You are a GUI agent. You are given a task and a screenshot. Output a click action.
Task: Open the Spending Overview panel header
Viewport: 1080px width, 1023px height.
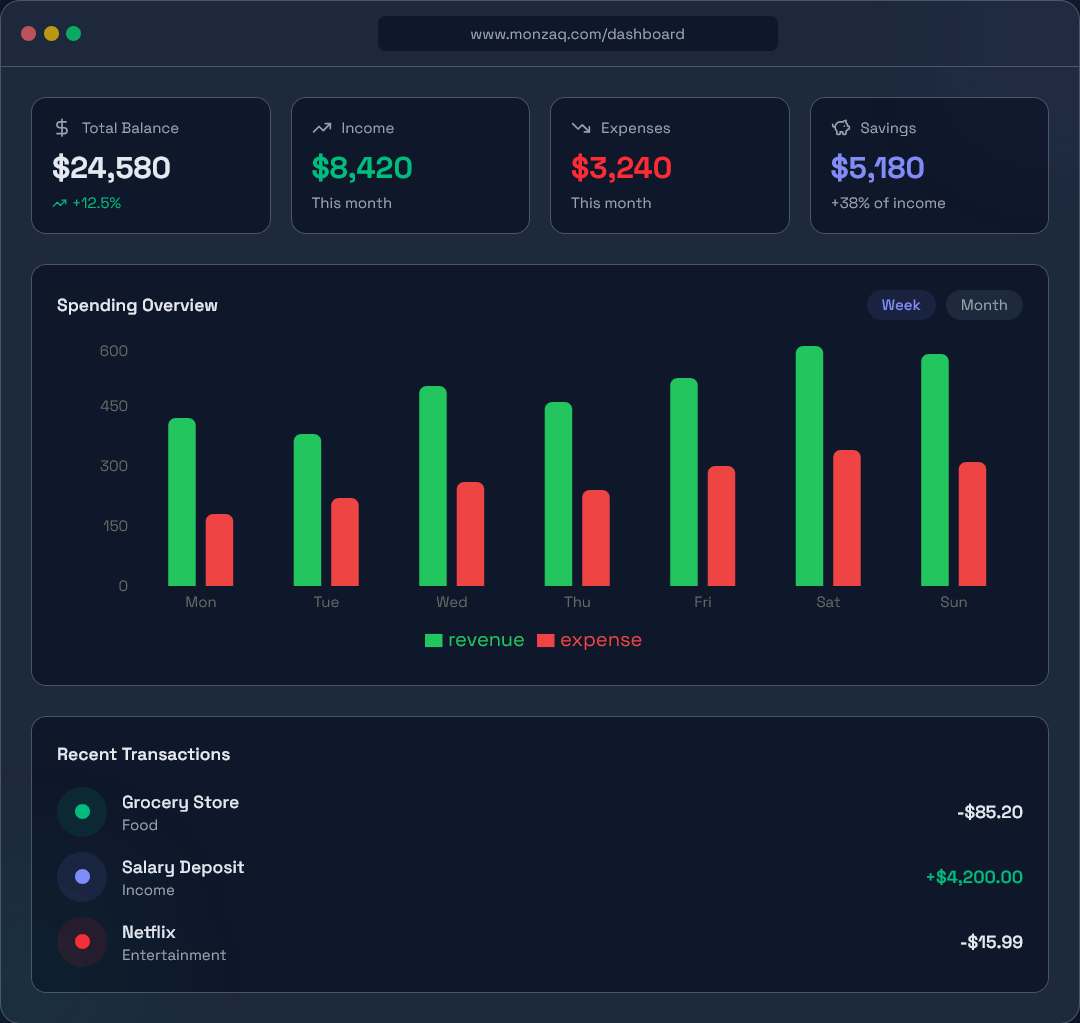(137, 305)
